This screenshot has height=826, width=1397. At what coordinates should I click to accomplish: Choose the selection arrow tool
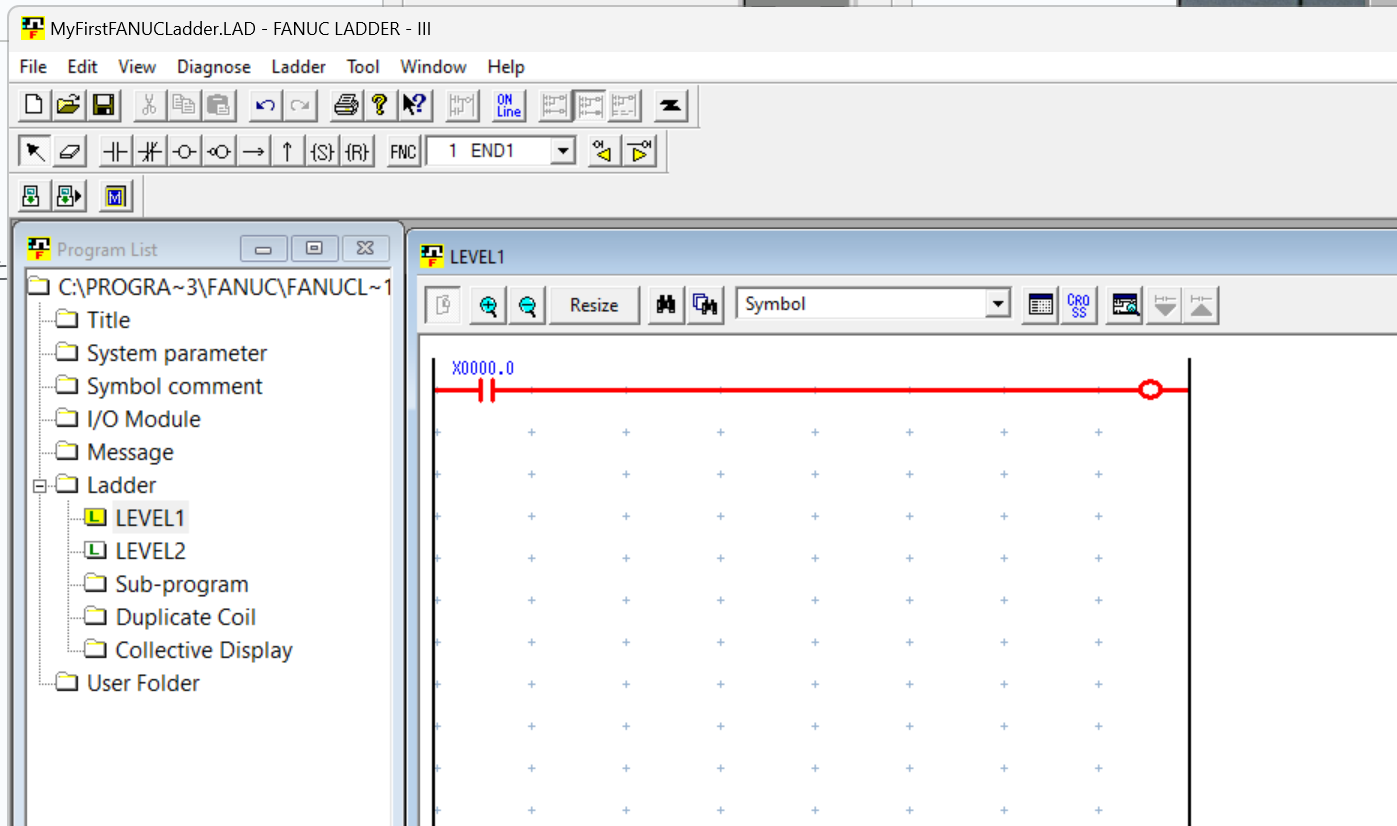34,152
